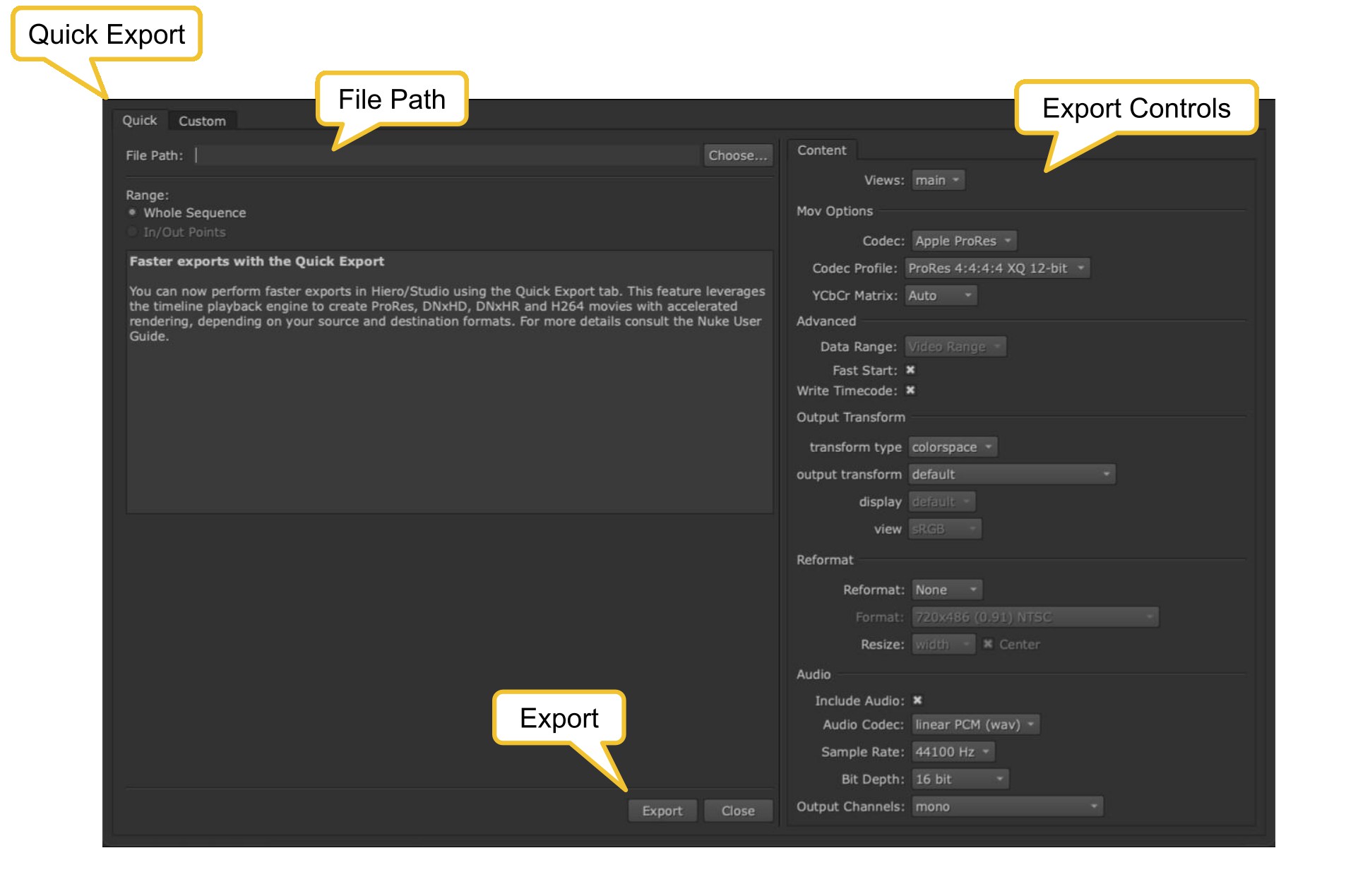This screenshot has width=1370, height=896.
Task: Open the Custom export tab
Action: (x=202, y=121)
